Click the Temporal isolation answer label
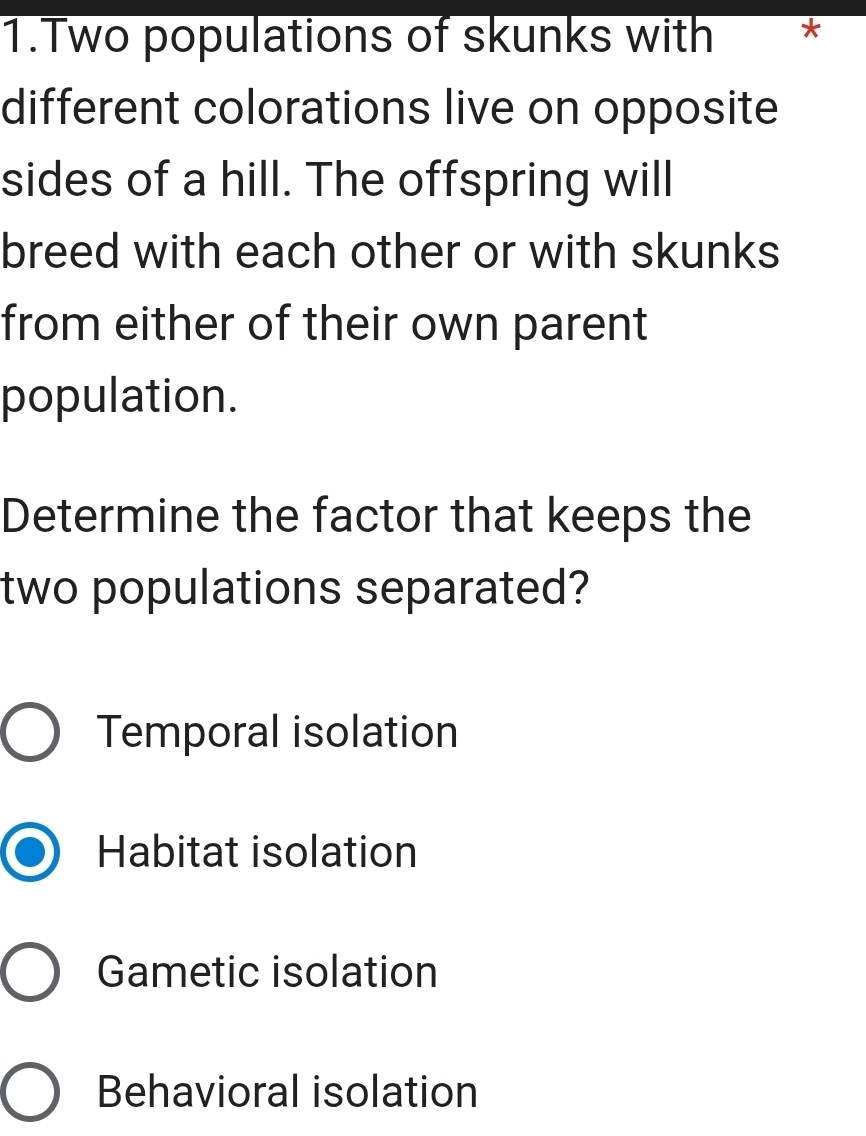Viewport: 866px width, 1136px height. [276, 733]
